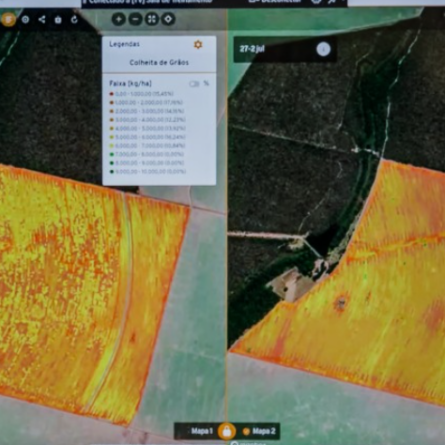Click the 27-2 jul date label
445x445 pixels.
(252, 49)
